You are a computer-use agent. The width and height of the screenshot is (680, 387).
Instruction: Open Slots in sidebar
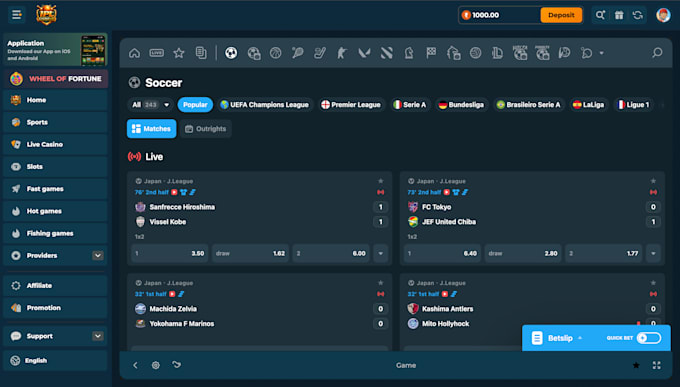(x=55, y=167)
